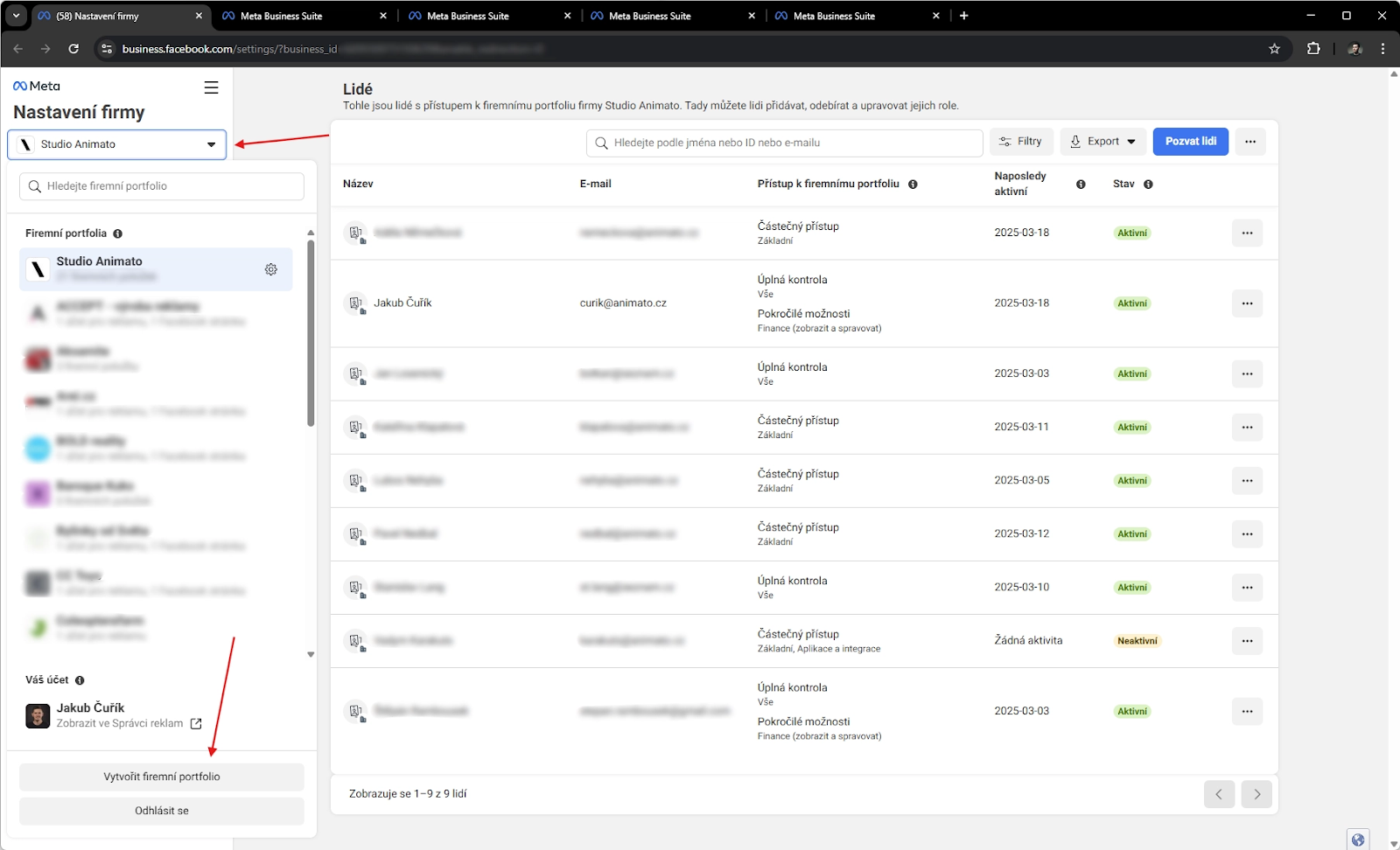The image size is (1400, 850).
Task: Click the curik@animato.cz email cell
Action: pos(623,303)
